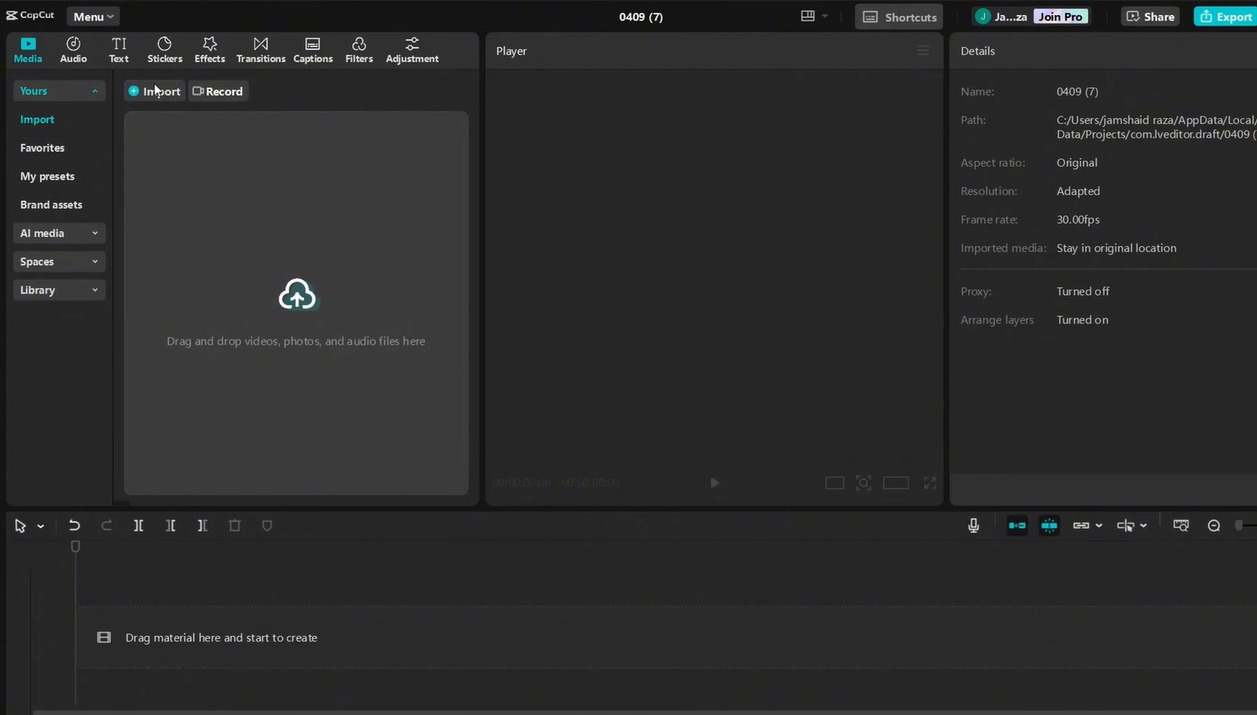Switch to the Text tab
This screenshot has height=715, width=1257.
119,50
